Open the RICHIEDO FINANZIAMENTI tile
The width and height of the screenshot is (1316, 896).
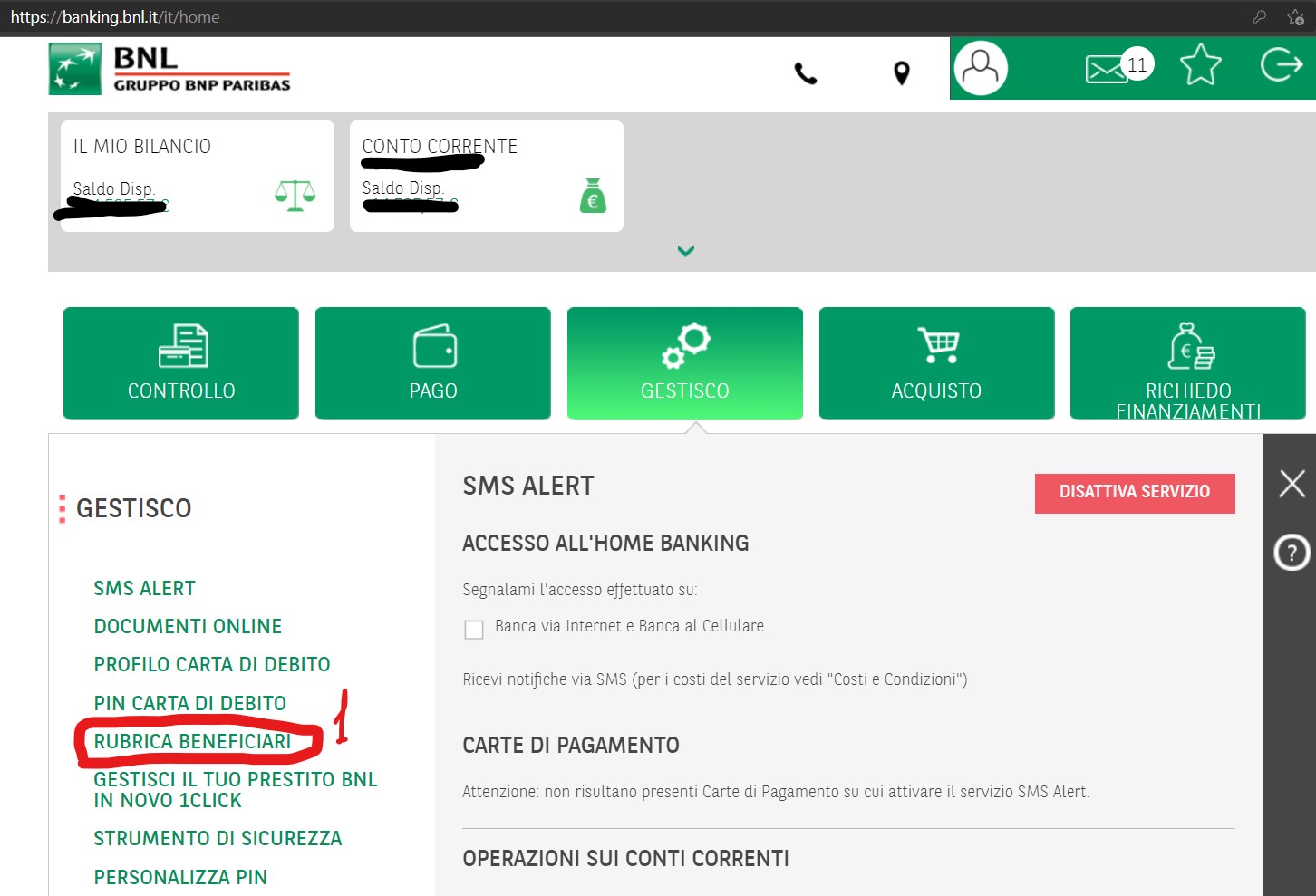tap(1188, 363)
